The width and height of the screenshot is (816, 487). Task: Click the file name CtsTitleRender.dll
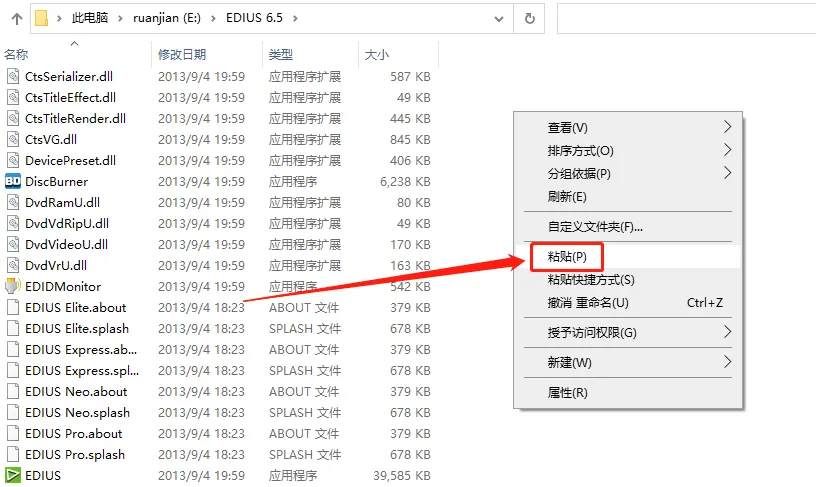coord(75,119)
